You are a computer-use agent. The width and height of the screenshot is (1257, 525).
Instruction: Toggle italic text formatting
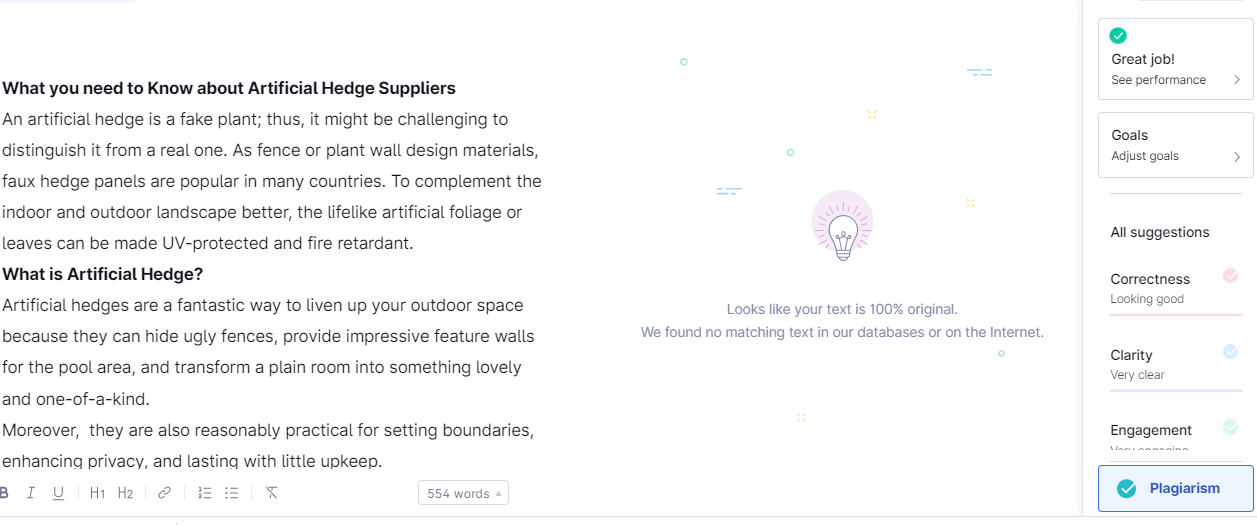pyautogui.click(x=31, y=493)
